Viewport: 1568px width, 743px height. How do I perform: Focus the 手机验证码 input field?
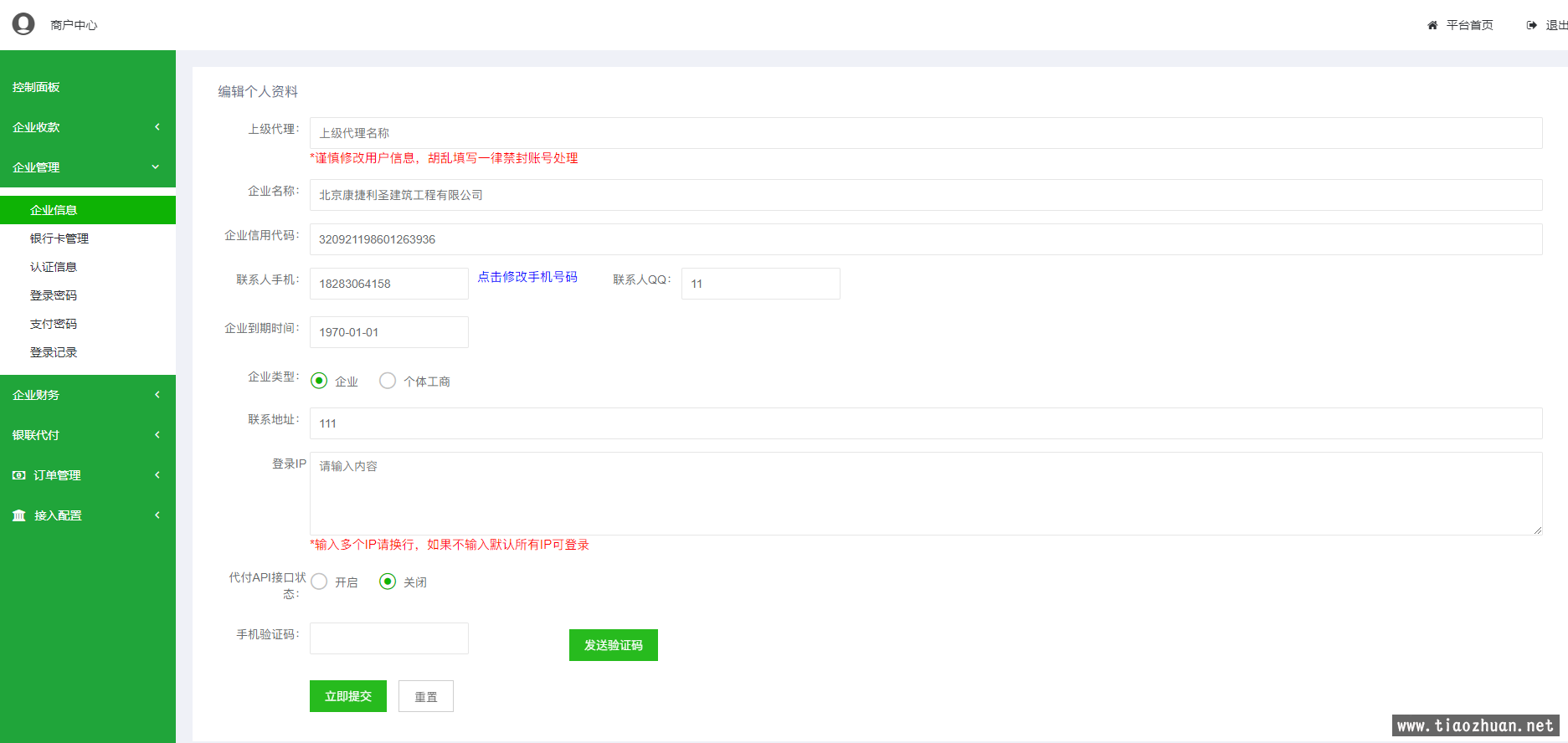coord(389,638)
